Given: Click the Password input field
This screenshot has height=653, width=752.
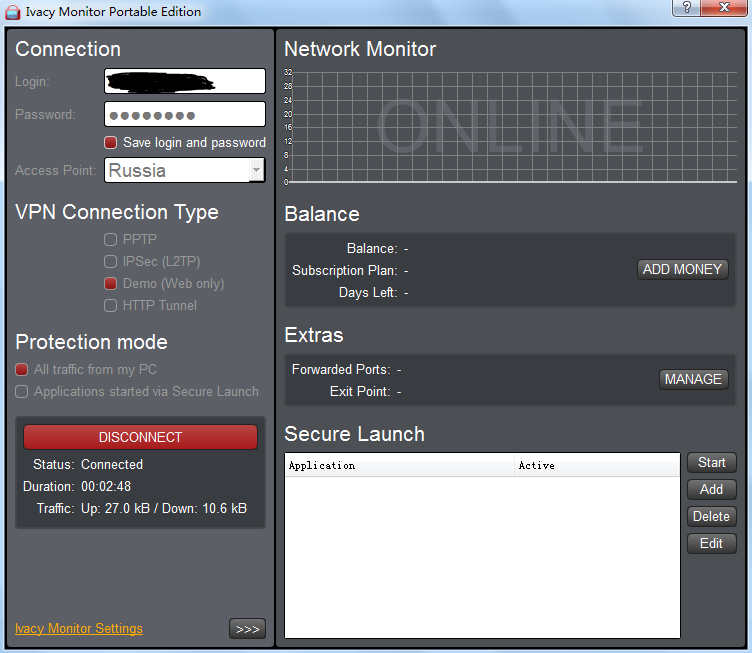Looking at the screenshot, I should (185, 114).
